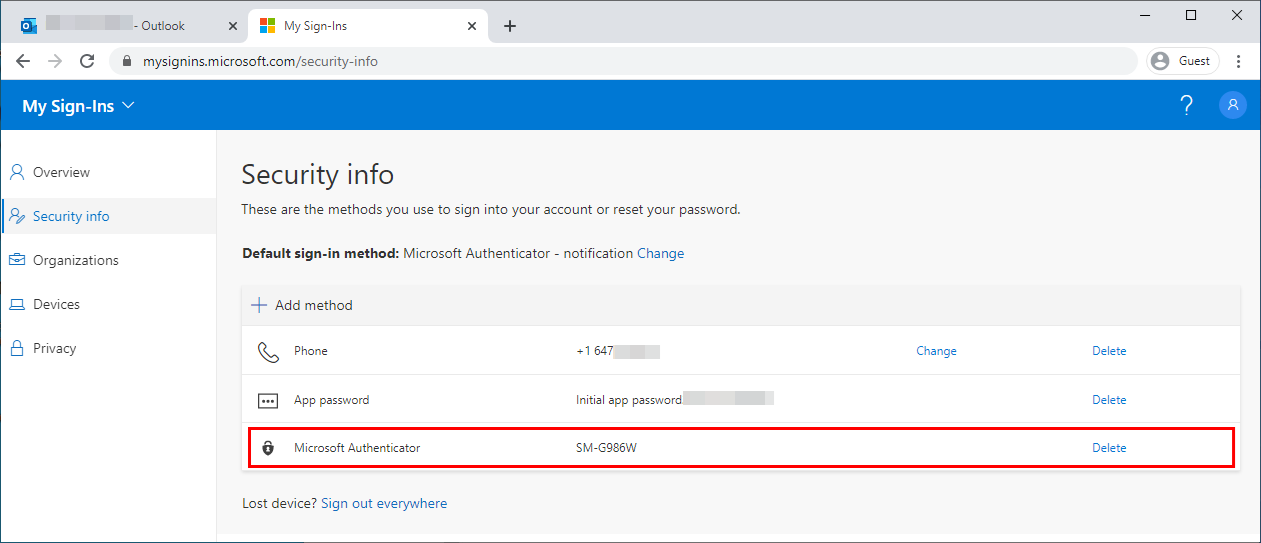The width and height of the screenshot is (1261, 543).
Task: Click the Security info heading
Action: coord(318,175)
